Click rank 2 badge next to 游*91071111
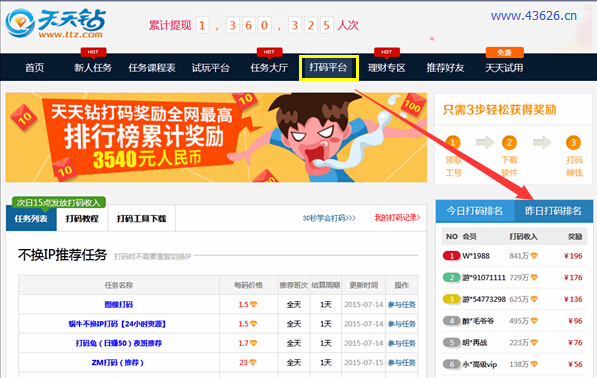Screen dimensions: 597x378 452,278
